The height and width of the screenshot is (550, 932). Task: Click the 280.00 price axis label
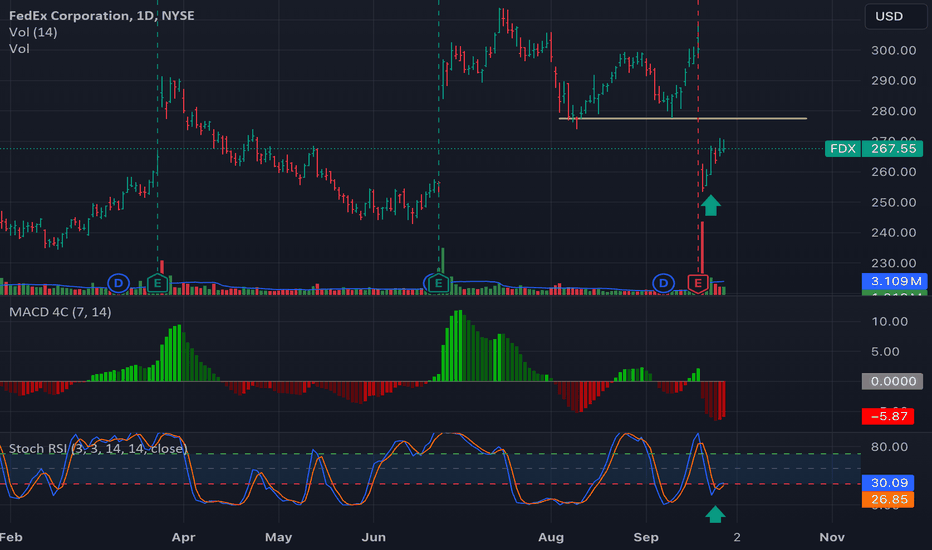click(x=893, y=111)
